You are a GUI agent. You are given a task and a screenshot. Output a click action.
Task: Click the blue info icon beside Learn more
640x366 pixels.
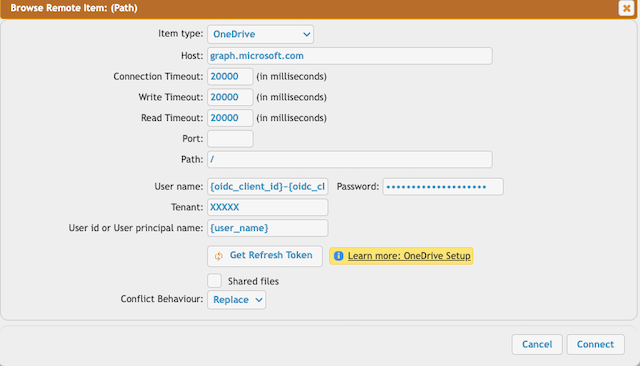[x=338, y=256]
